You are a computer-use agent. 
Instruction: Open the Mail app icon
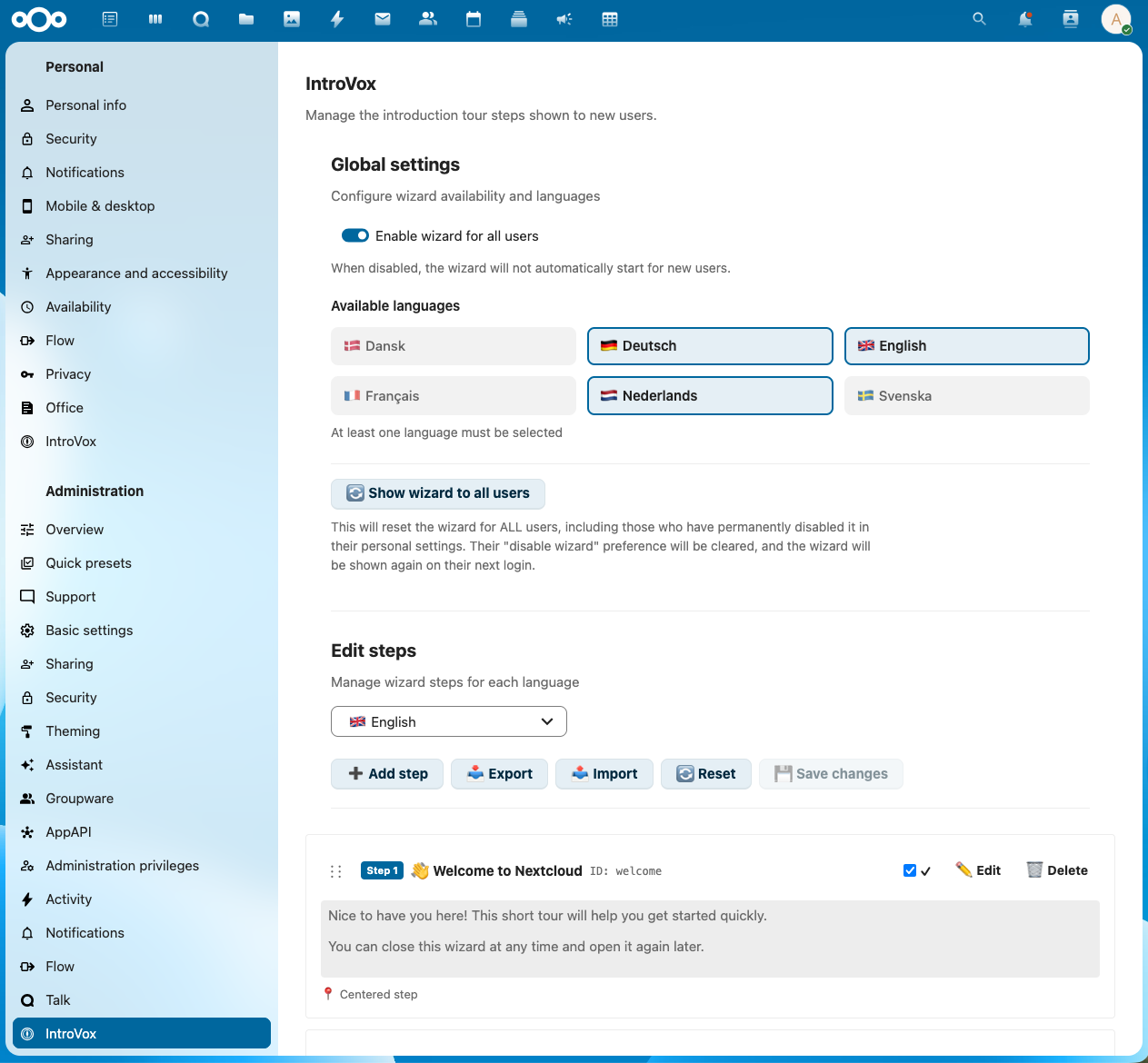tap(383, 18)
